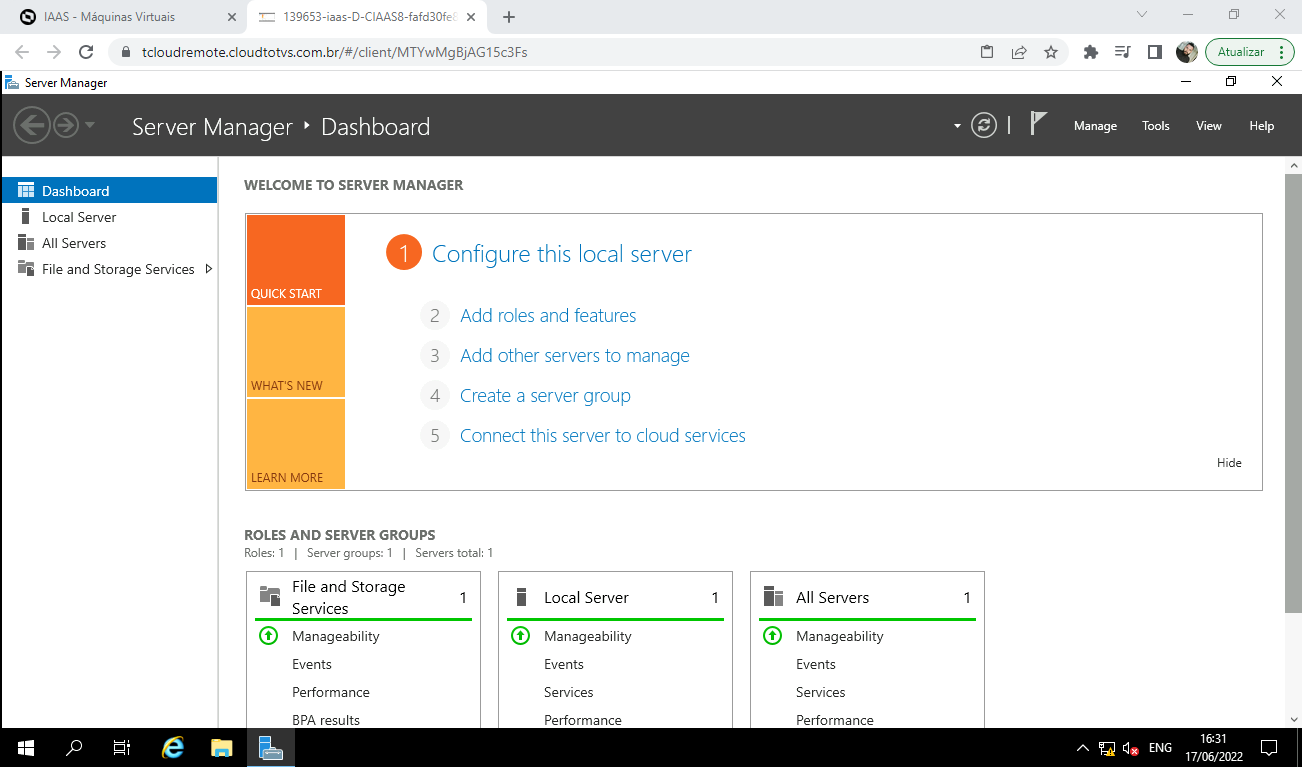Click Events in Local Server tile

click(x=564, y=664)
